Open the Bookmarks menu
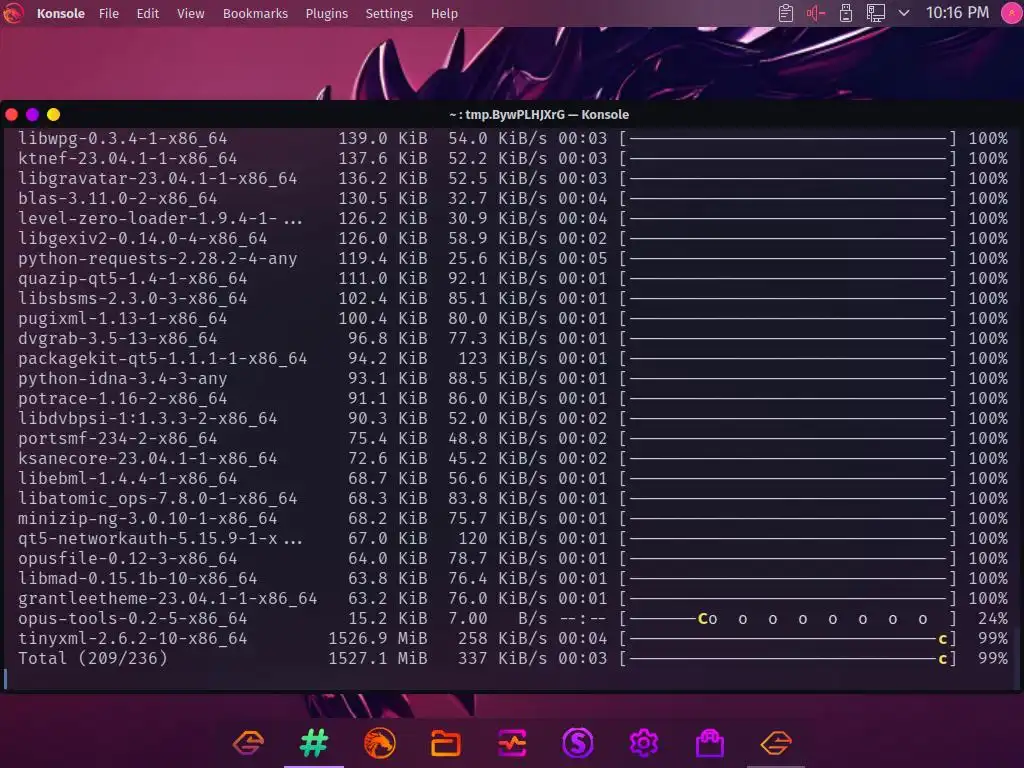Screen dimensions: 1024x768 tap(255, 13)
